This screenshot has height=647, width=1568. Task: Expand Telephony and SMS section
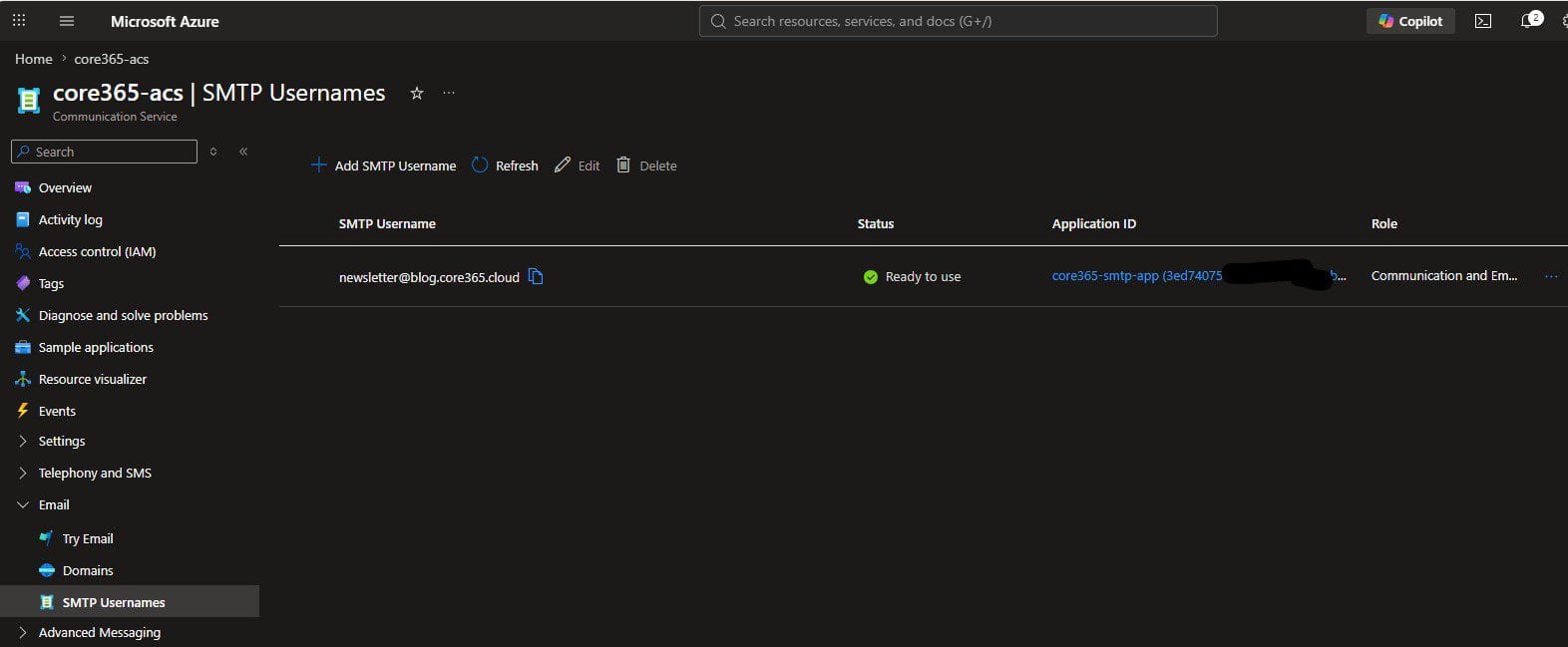(95, 473)
